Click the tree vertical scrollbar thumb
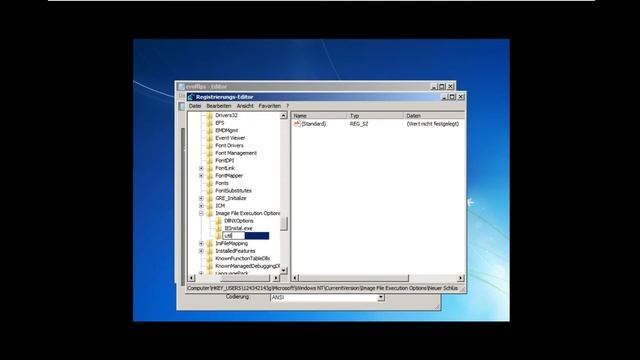 pos(284,224)
